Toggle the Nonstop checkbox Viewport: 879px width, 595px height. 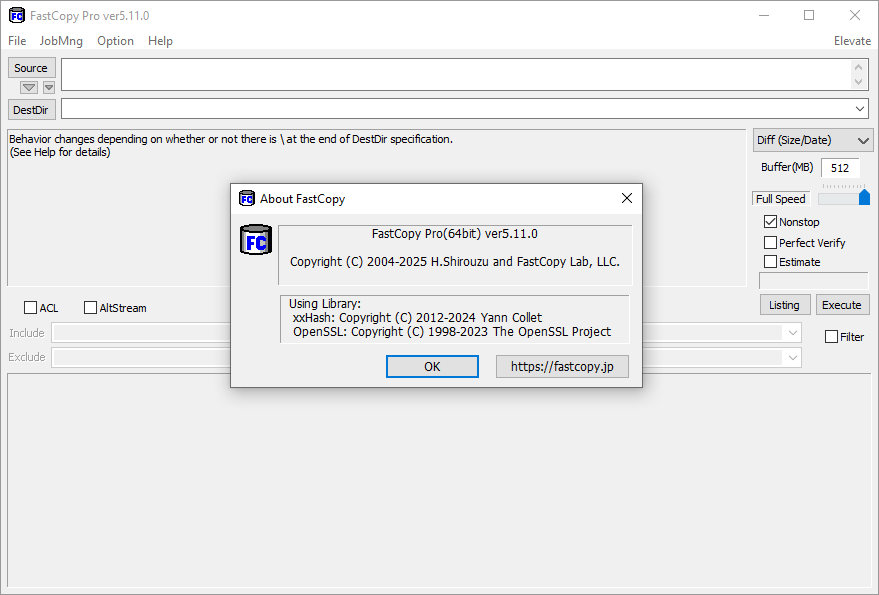(770, 222)
